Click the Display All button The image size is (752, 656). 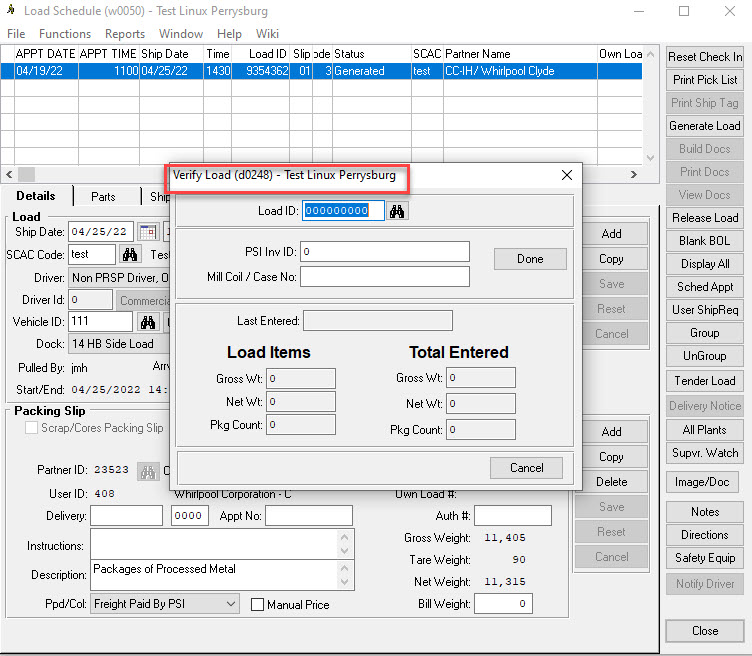coord(705,264)
